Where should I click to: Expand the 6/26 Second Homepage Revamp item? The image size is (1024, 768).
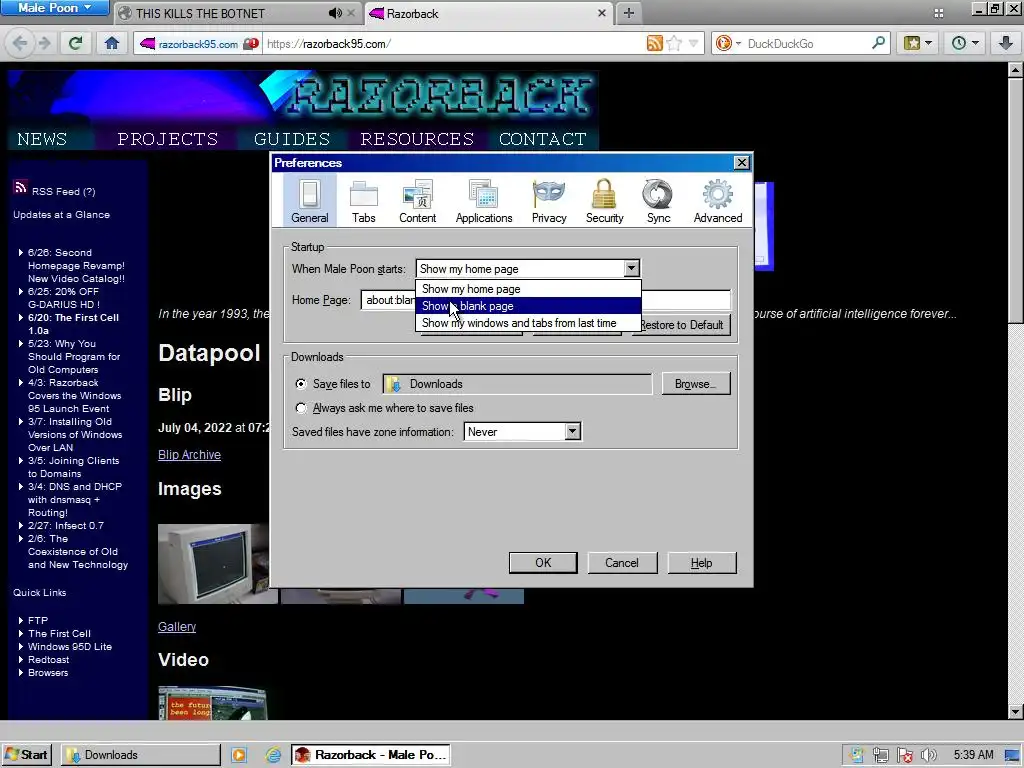pos(21,253)
